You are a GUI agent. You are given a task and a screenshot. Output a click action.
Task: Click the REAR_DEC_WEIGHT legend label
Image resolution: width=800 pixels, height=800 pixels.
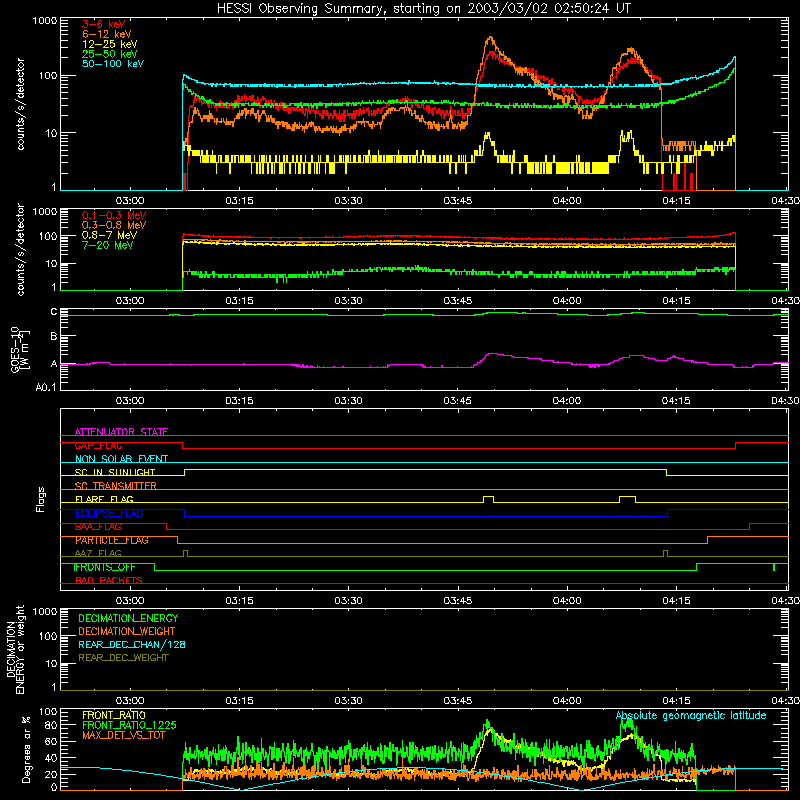(123, 658)
